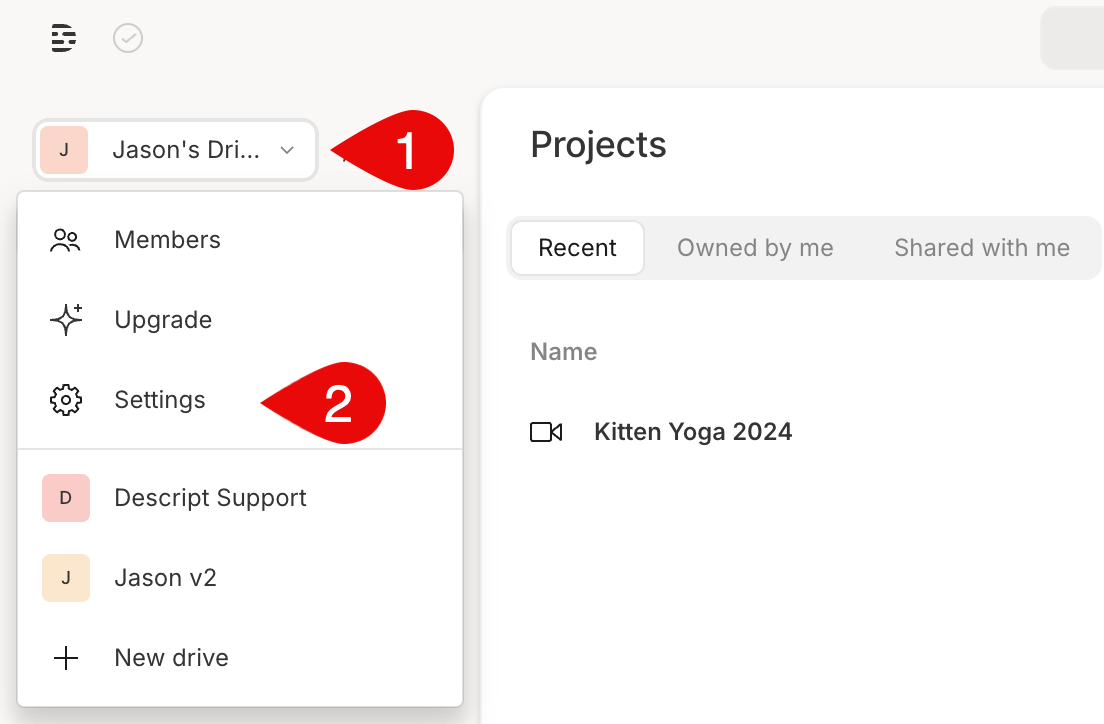Open Members from the menu
The image size is (1104, 724).
240,240
